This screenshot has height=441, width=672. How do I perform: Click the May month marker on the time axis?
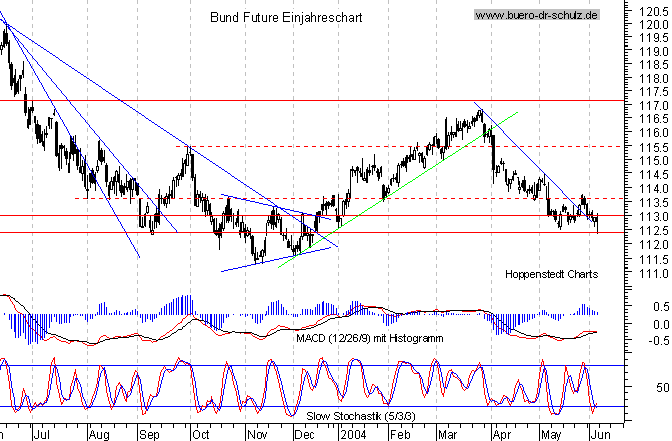click(x=551, y=435)
